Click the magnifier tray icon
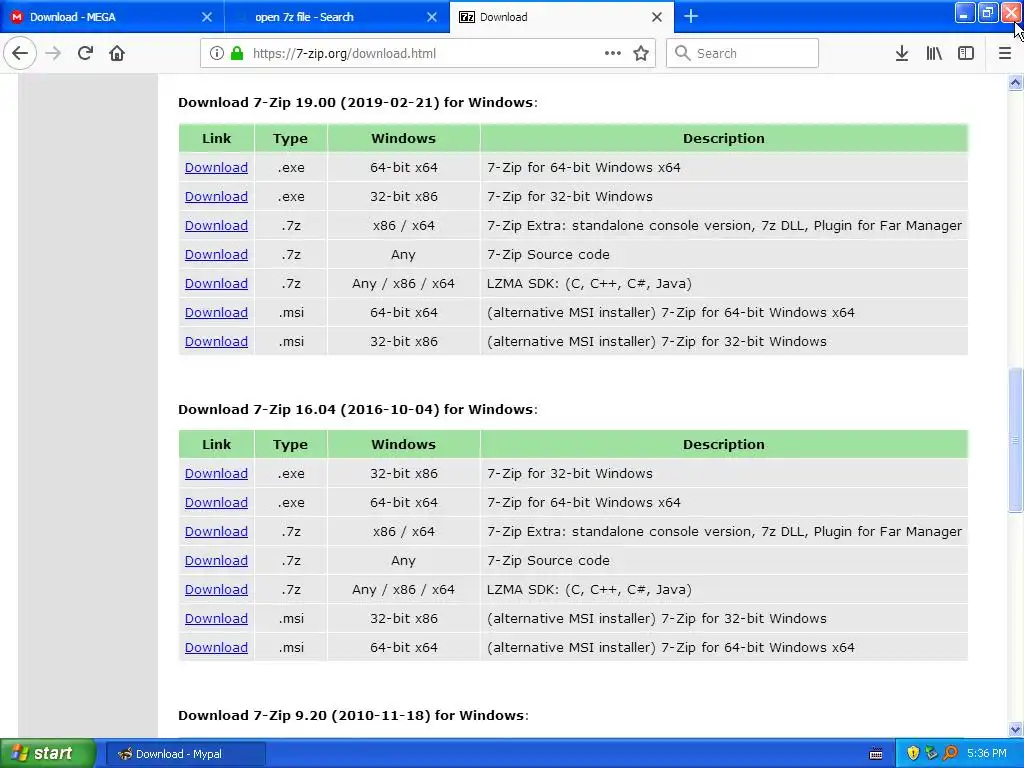Image resolution: width=1024 pixels, height=768 pixels. [950, 754]
